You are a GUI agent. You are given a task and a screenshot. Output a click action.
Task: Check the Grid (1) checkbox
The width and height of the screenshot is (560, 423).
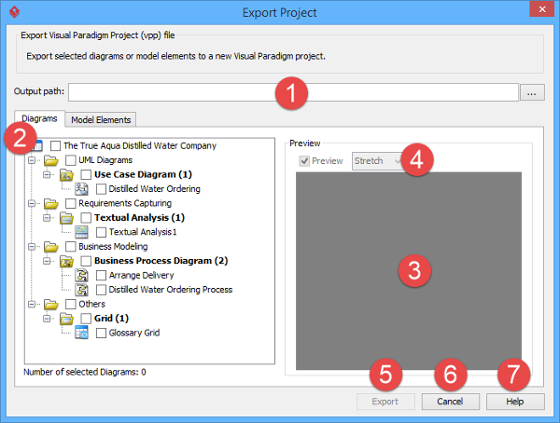(x=86, y=319)
